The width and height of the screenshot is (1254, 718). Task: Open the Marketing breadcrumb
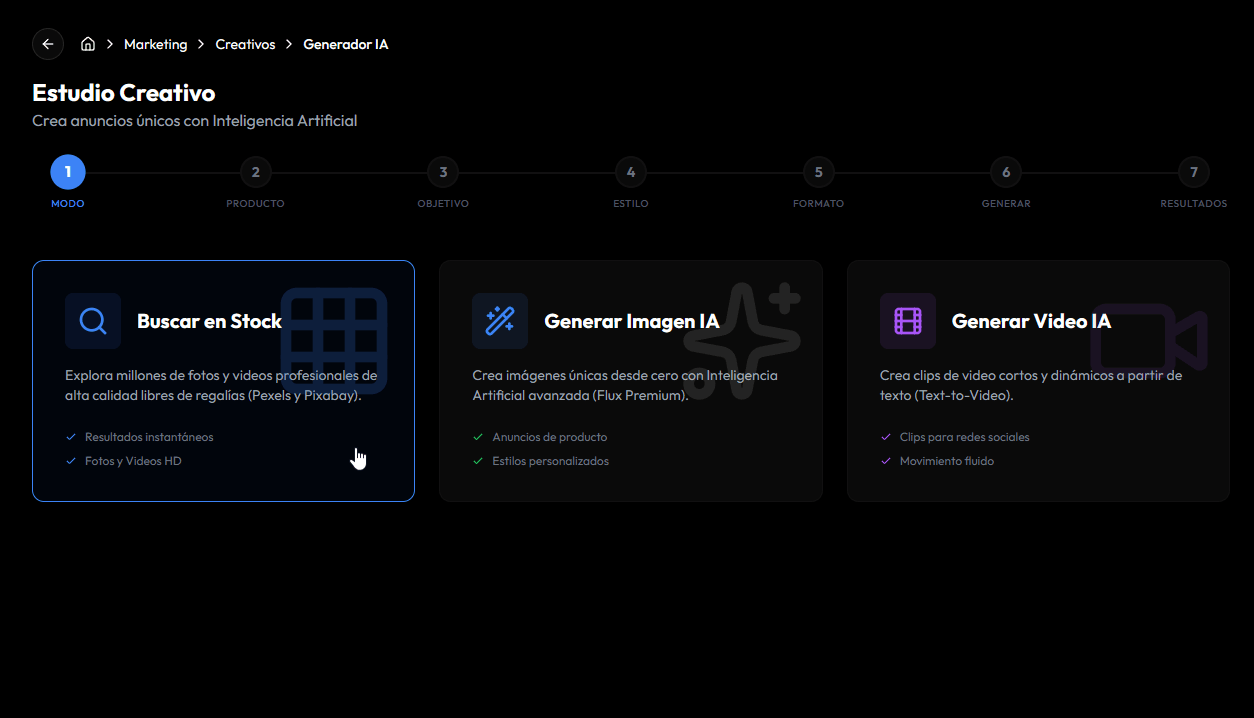pos(155,44)
